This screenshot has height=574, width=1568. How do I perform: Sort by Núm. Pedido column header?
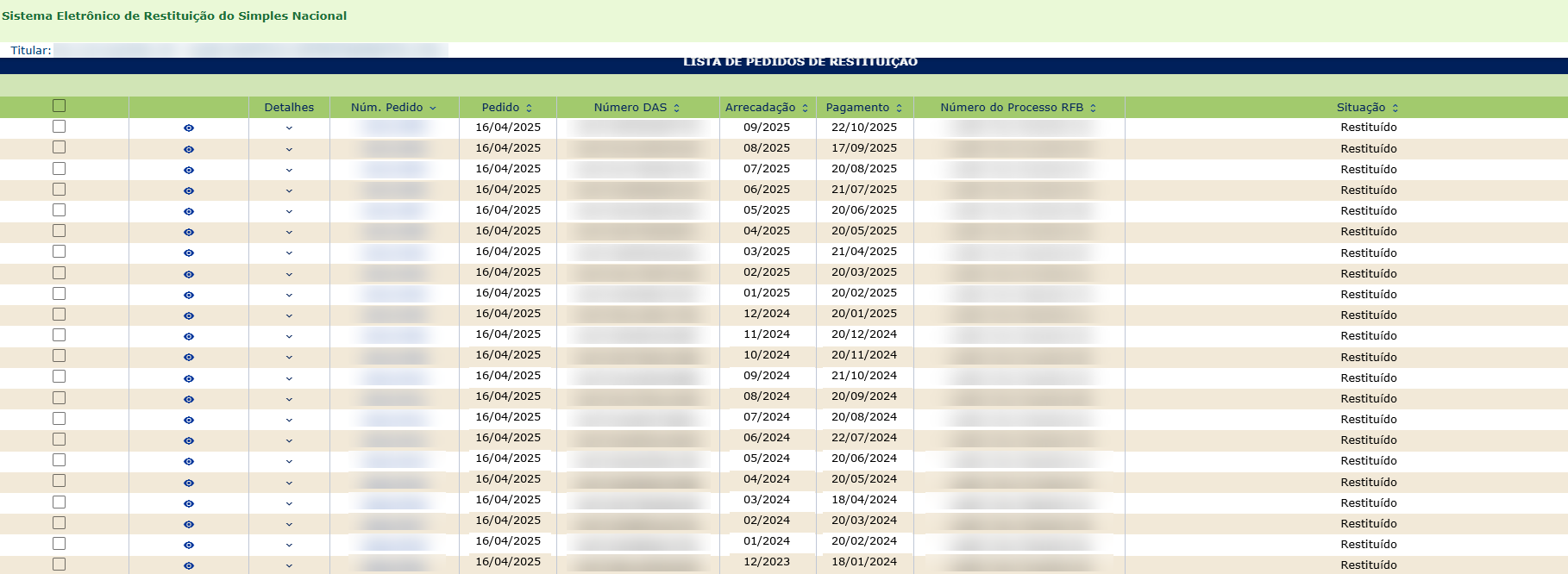pyautogui.click(x=394, y=108)
